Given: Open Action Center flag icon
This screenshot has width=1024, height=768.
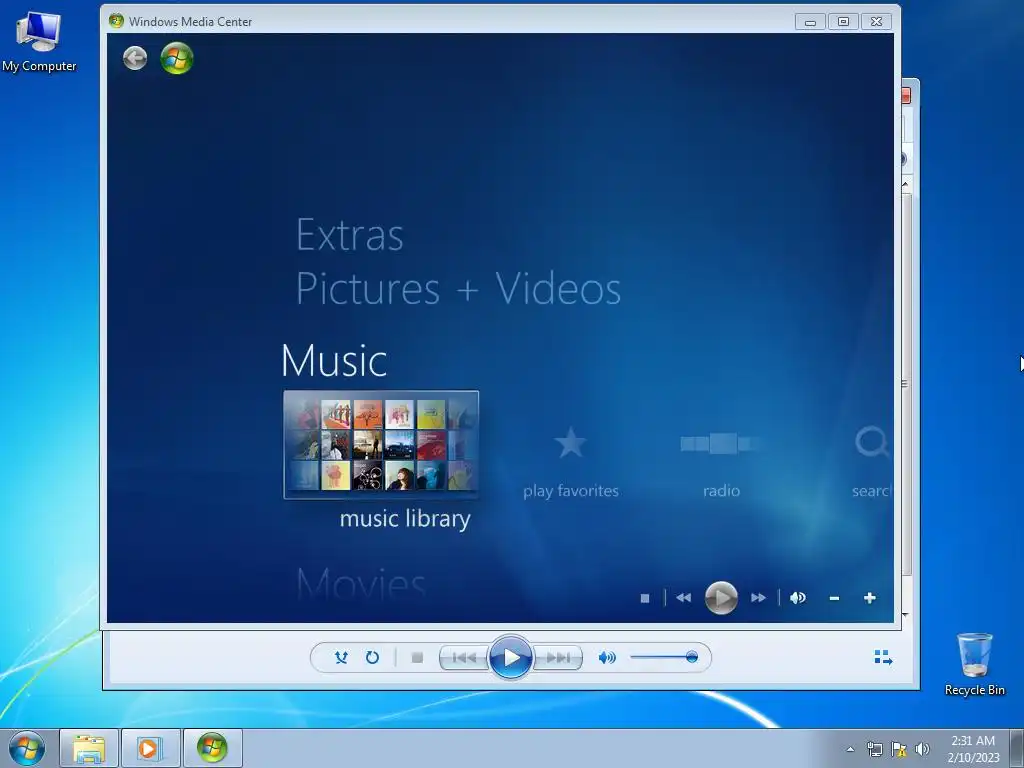Looking at the screenshot, I should point(899,749).
